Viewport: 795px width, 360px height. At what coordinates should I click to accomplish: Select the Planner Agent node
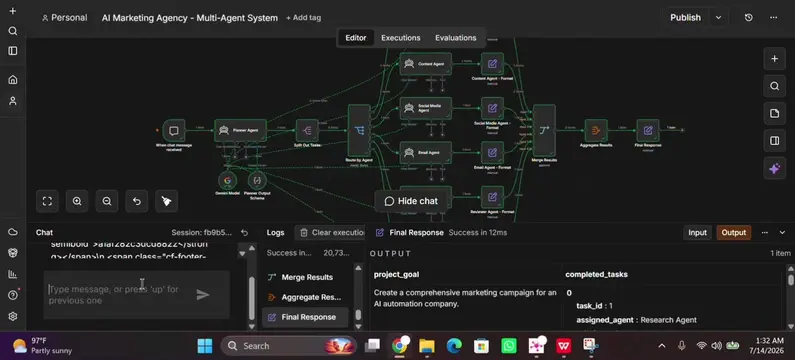point(240,130)
